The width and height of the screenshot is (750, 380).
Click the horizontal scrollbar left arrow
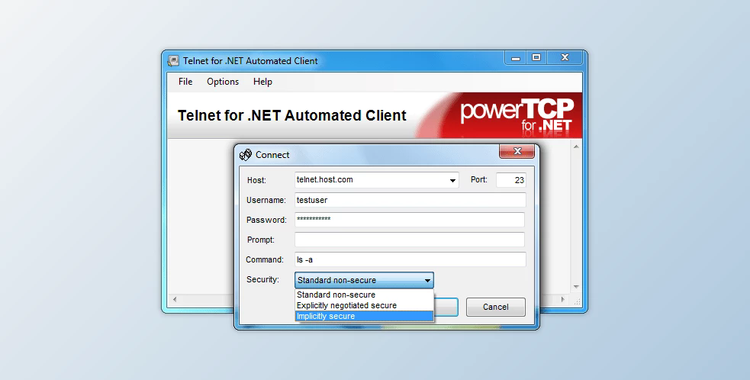point(175,300)
